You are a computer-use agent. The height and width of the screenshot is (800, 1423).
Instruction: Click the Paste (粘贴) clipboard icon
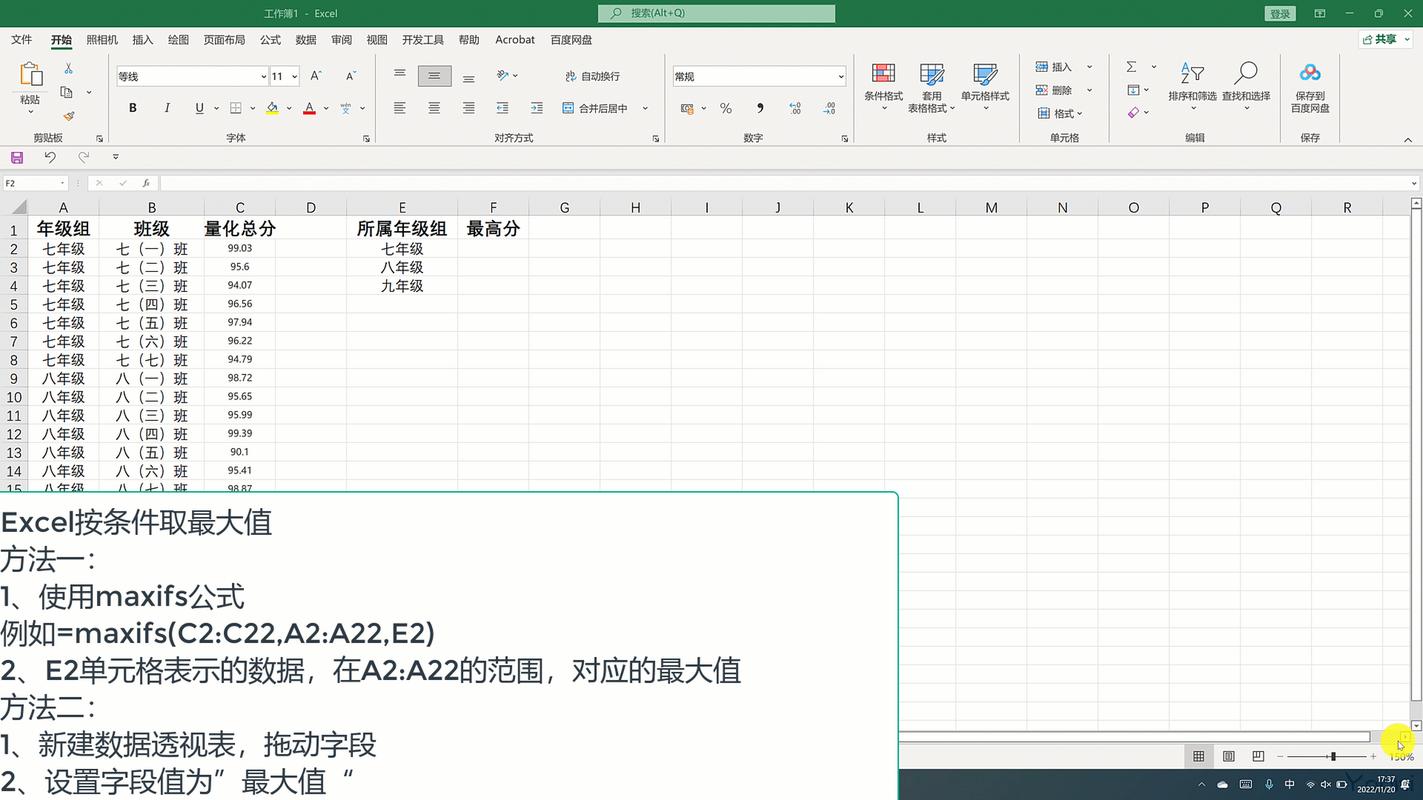[x=31, y=75]
